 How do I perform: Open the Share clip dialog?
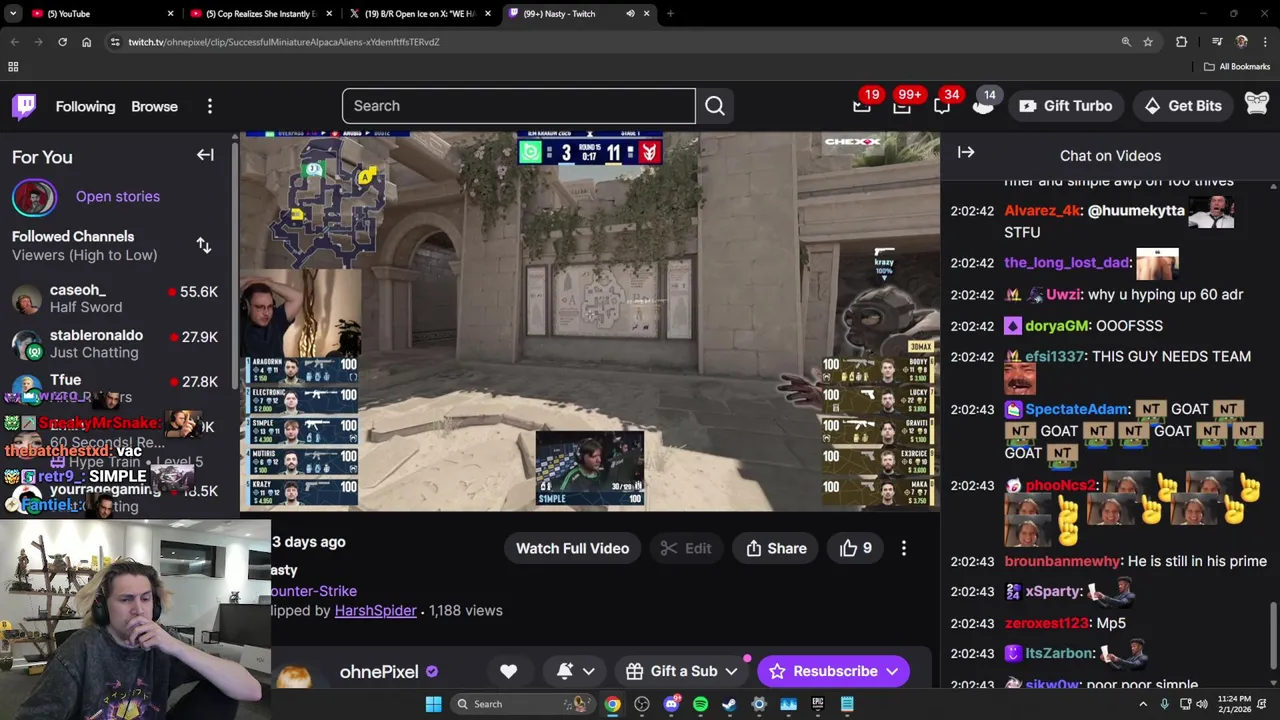pyautogui.click(x=776, y=548)
